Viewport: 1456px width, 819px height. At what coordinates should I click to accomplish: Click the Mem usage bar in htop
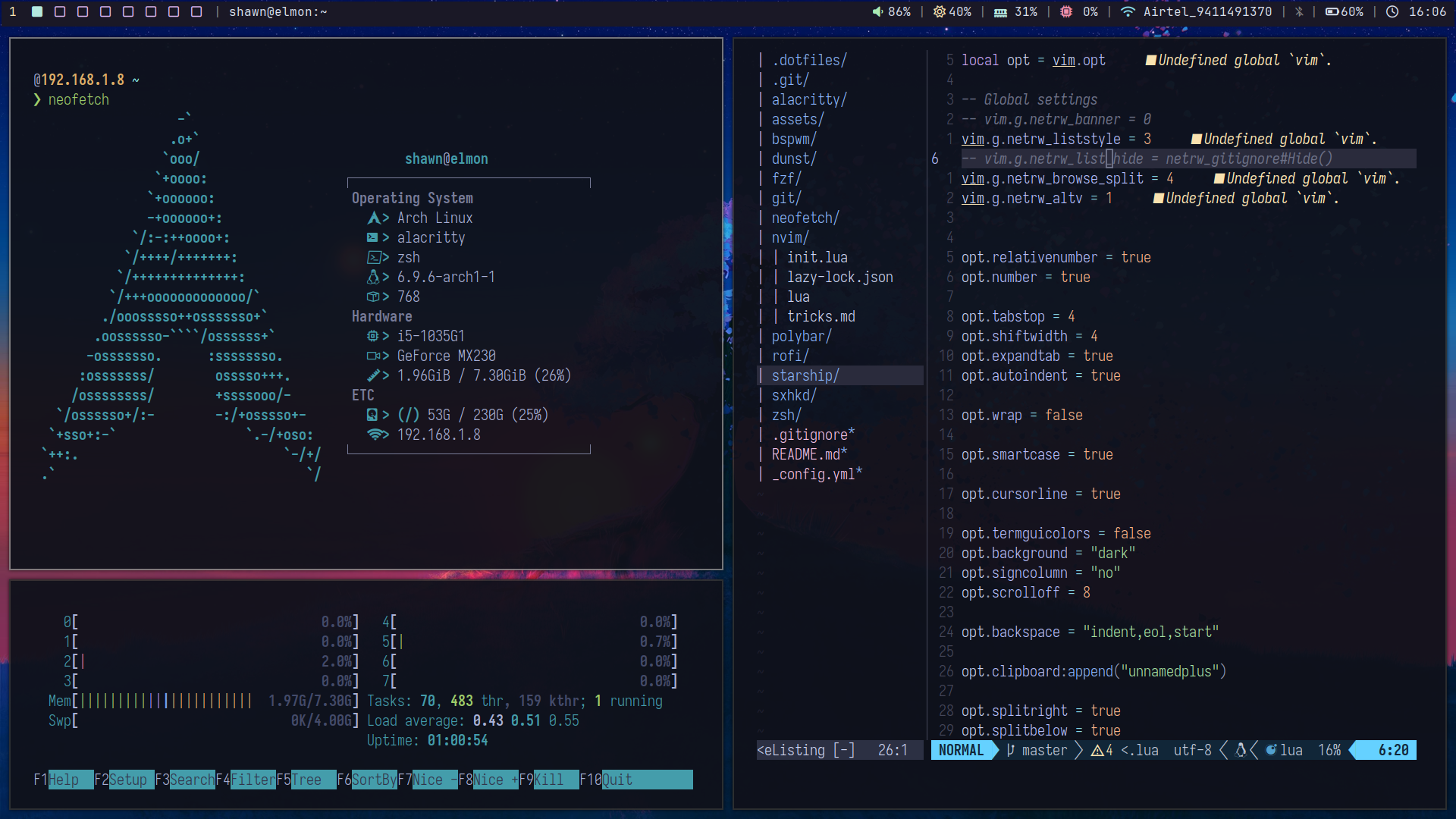click(x=204, y=701)
